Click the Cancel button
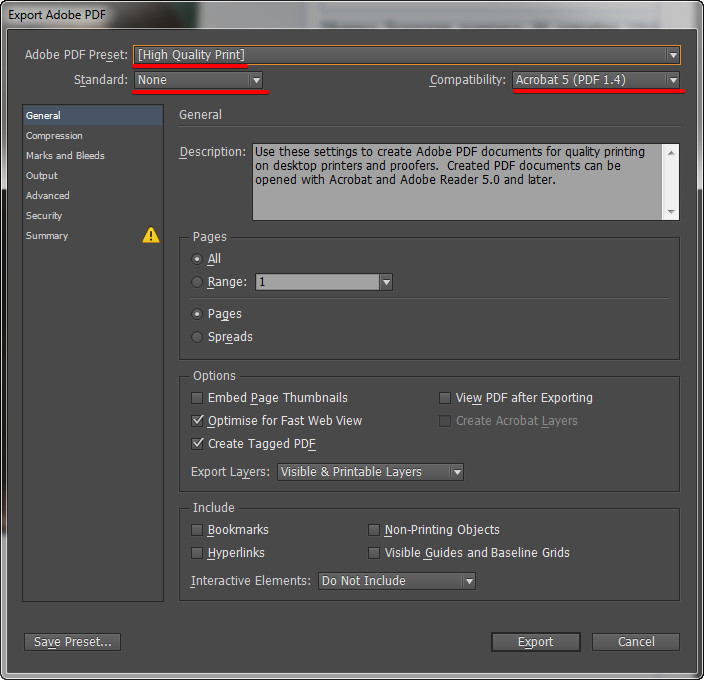Screen dimensions: 704x680 click(x=636, y=642)
